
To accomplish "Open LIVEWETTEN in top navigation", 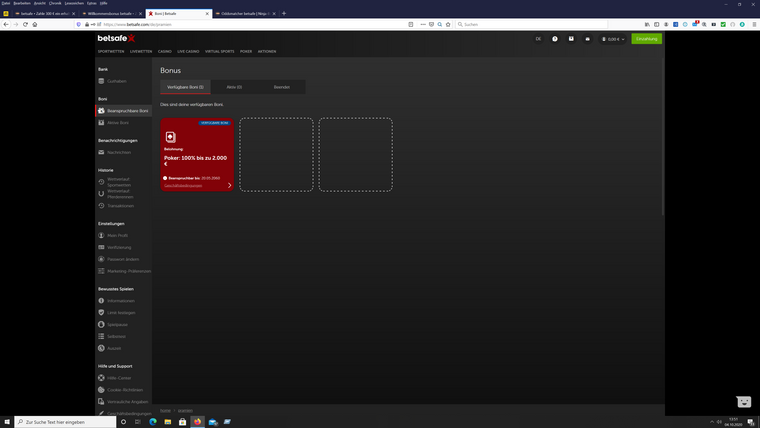I will [x=141, y=51].
